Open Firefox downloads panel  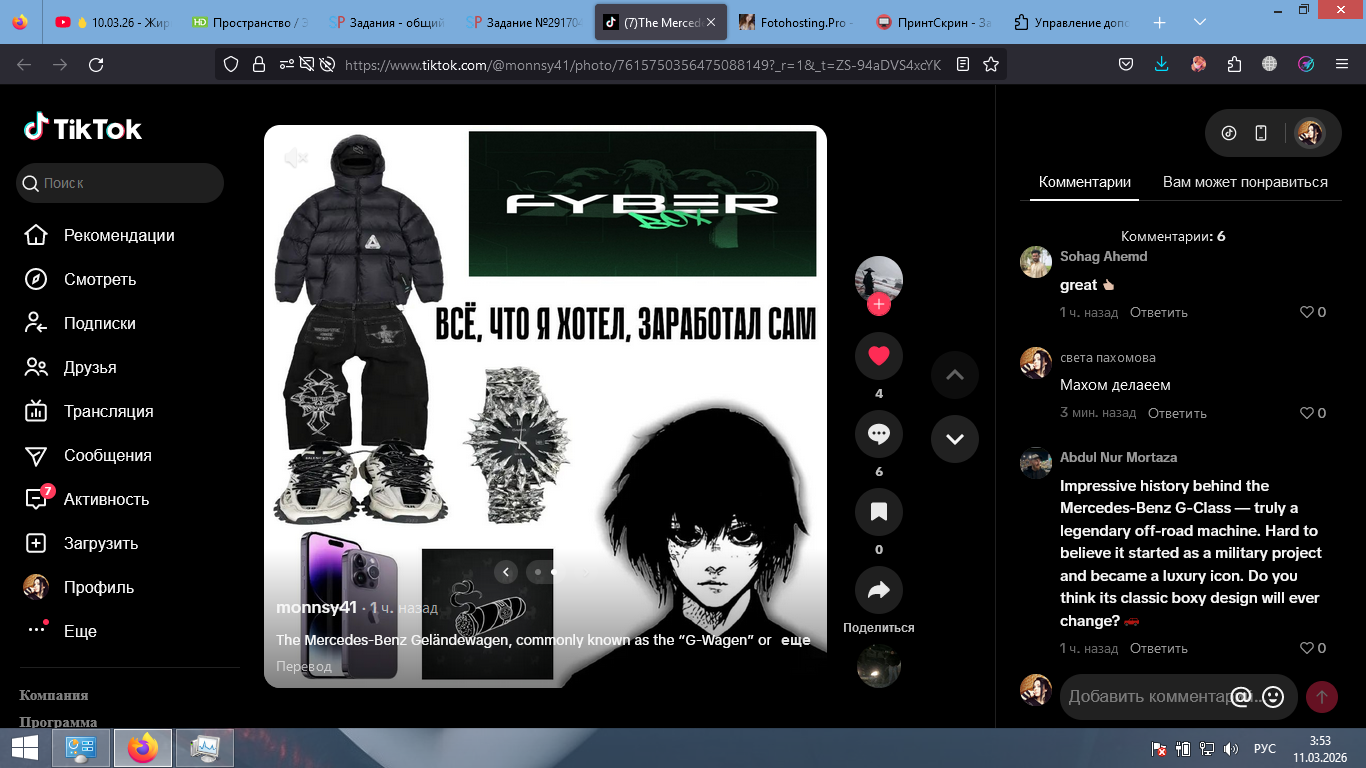coord(1162,64)
